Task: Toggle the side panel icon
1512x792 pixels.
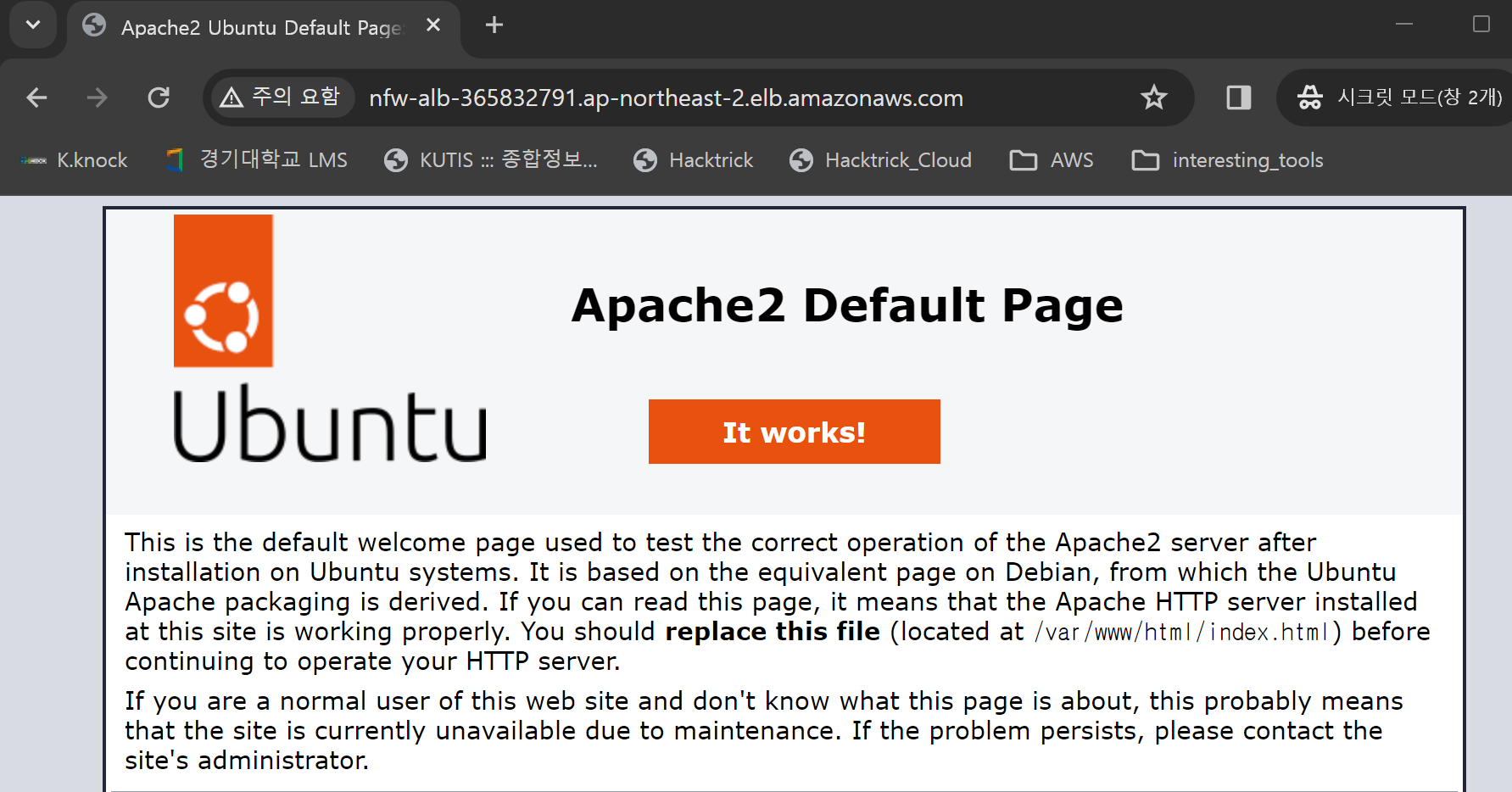Action: 1239,98
